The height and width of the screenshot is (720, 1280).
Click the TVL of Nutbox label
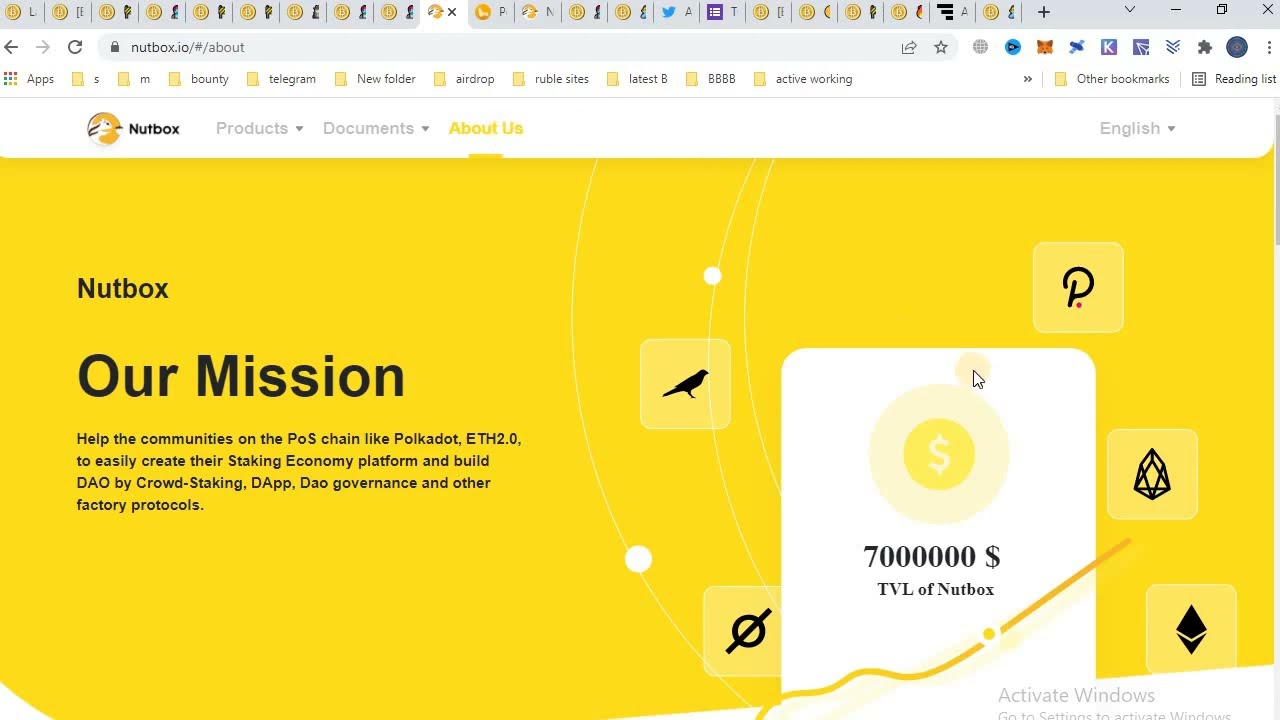click(x=936, y=589)
